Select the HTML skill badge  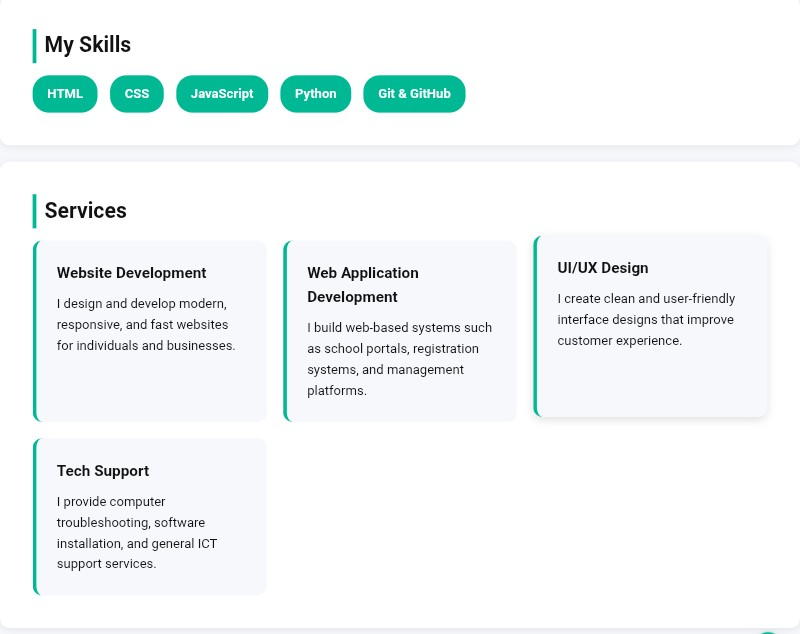(x=64, y=93)
